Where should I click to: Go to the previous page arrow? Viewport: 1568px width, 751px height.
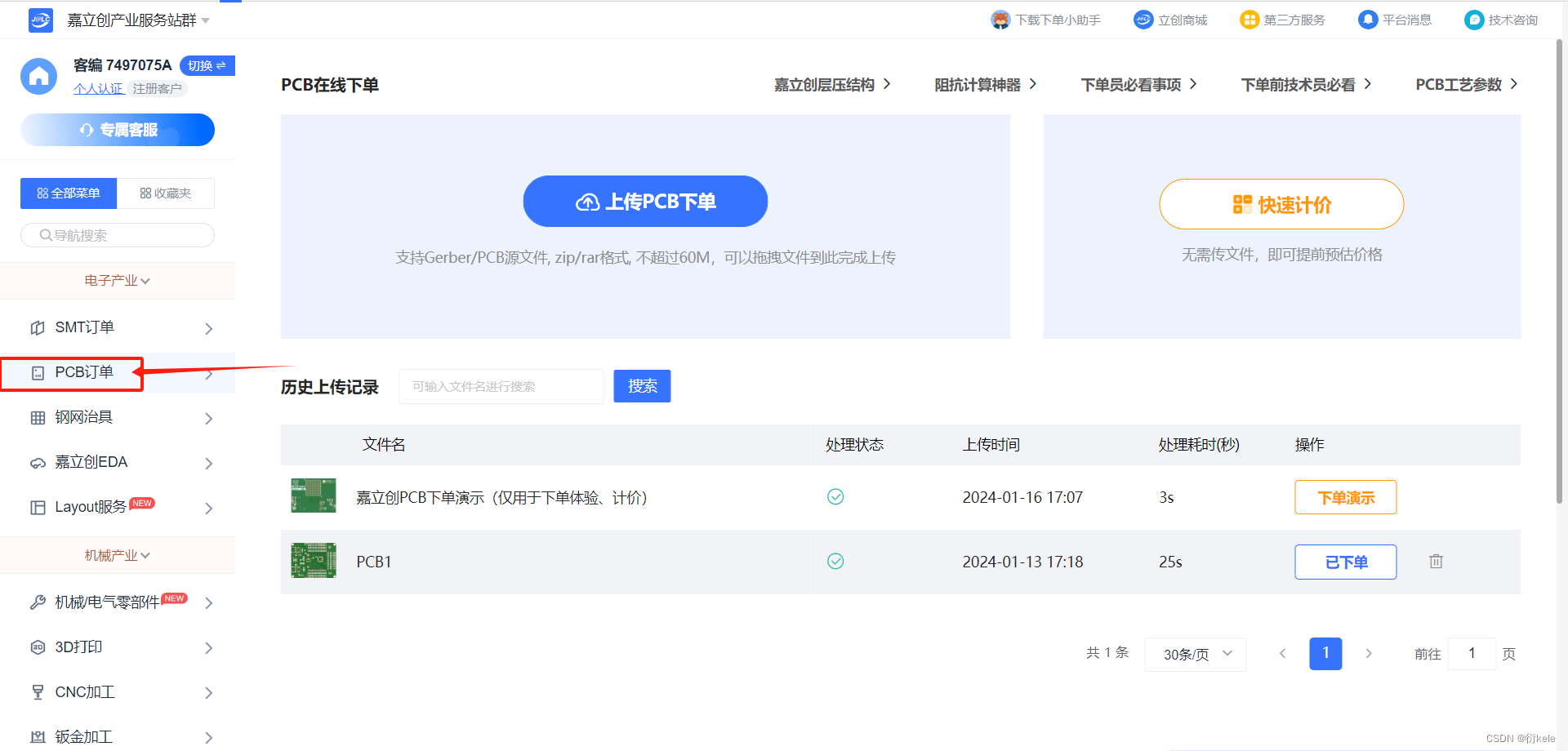(1283, 653)
